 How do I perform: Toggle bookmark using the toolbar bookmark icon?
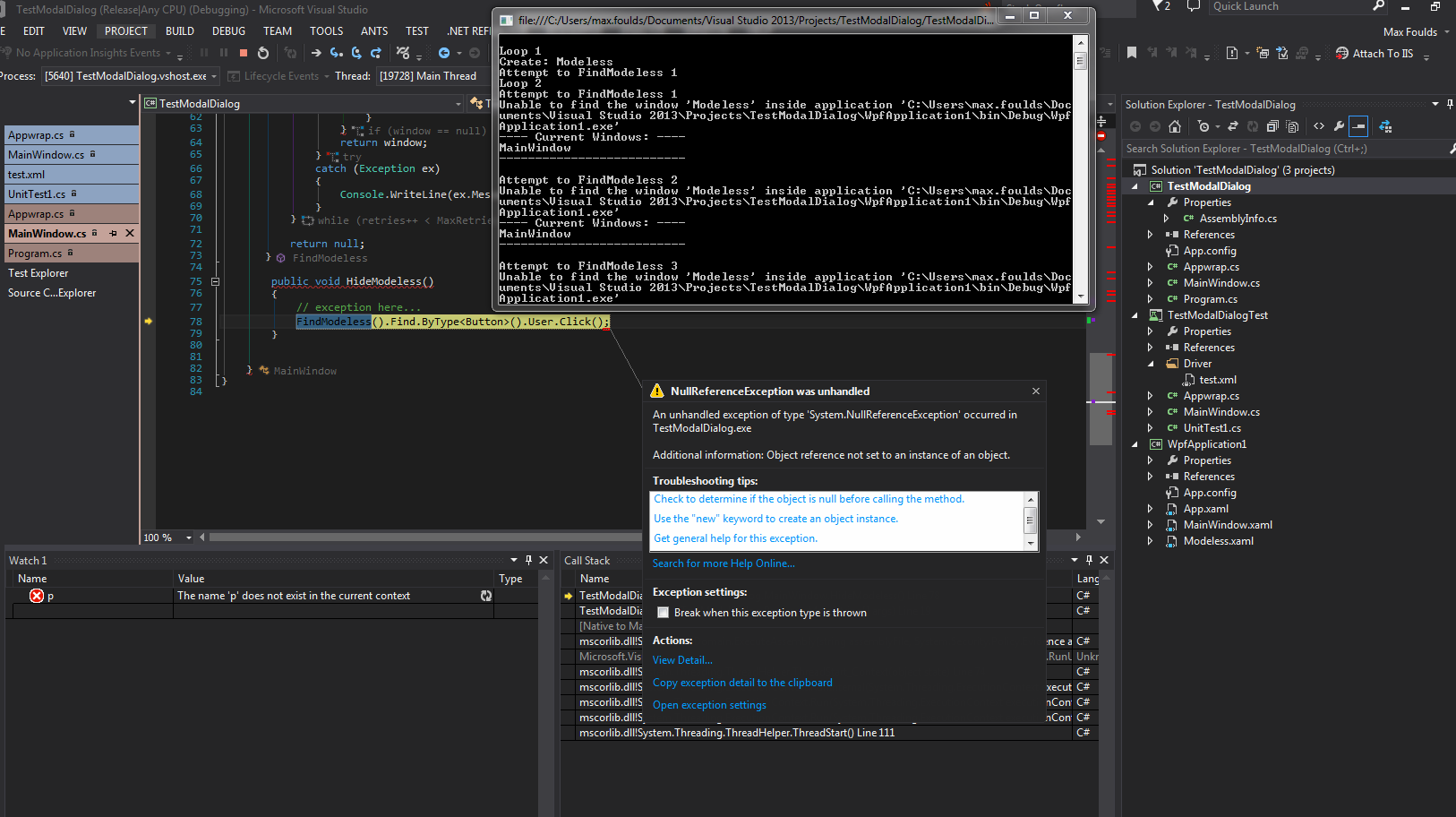(x=1132, y=53)
